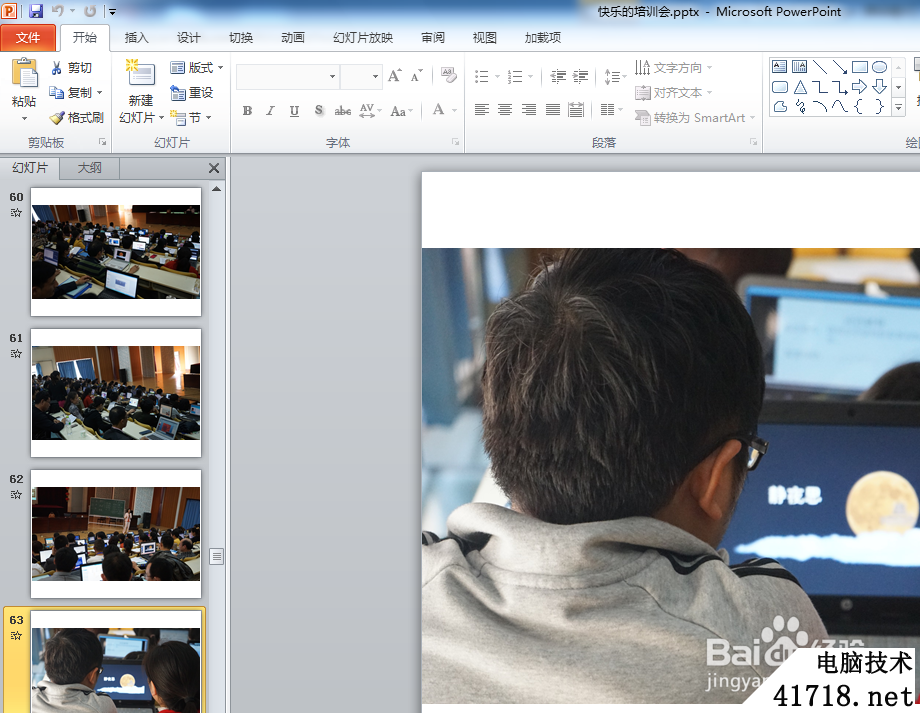Toggle italic formatting
The width and height of the screenshot is (920, 713).
click(270, 110)
